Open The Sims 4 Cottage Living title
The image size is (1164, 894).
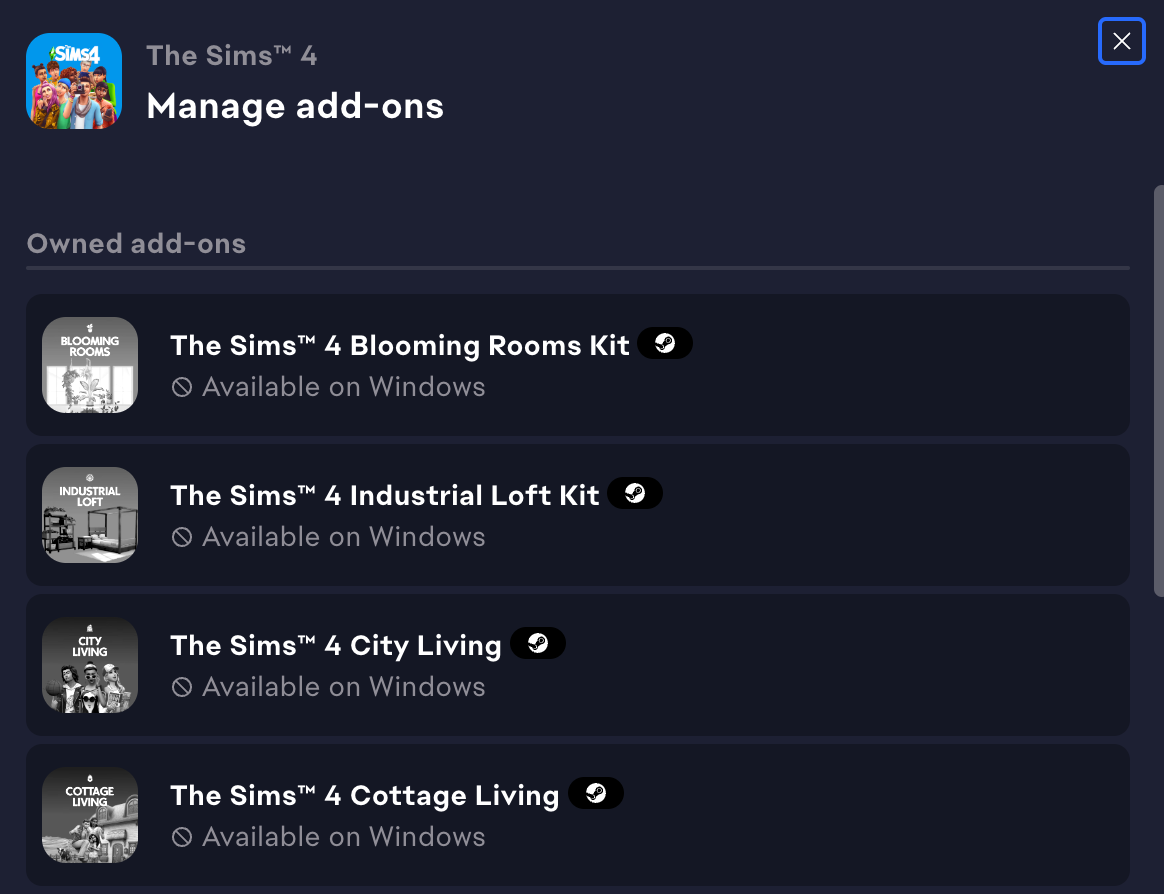tap(365, 795)
